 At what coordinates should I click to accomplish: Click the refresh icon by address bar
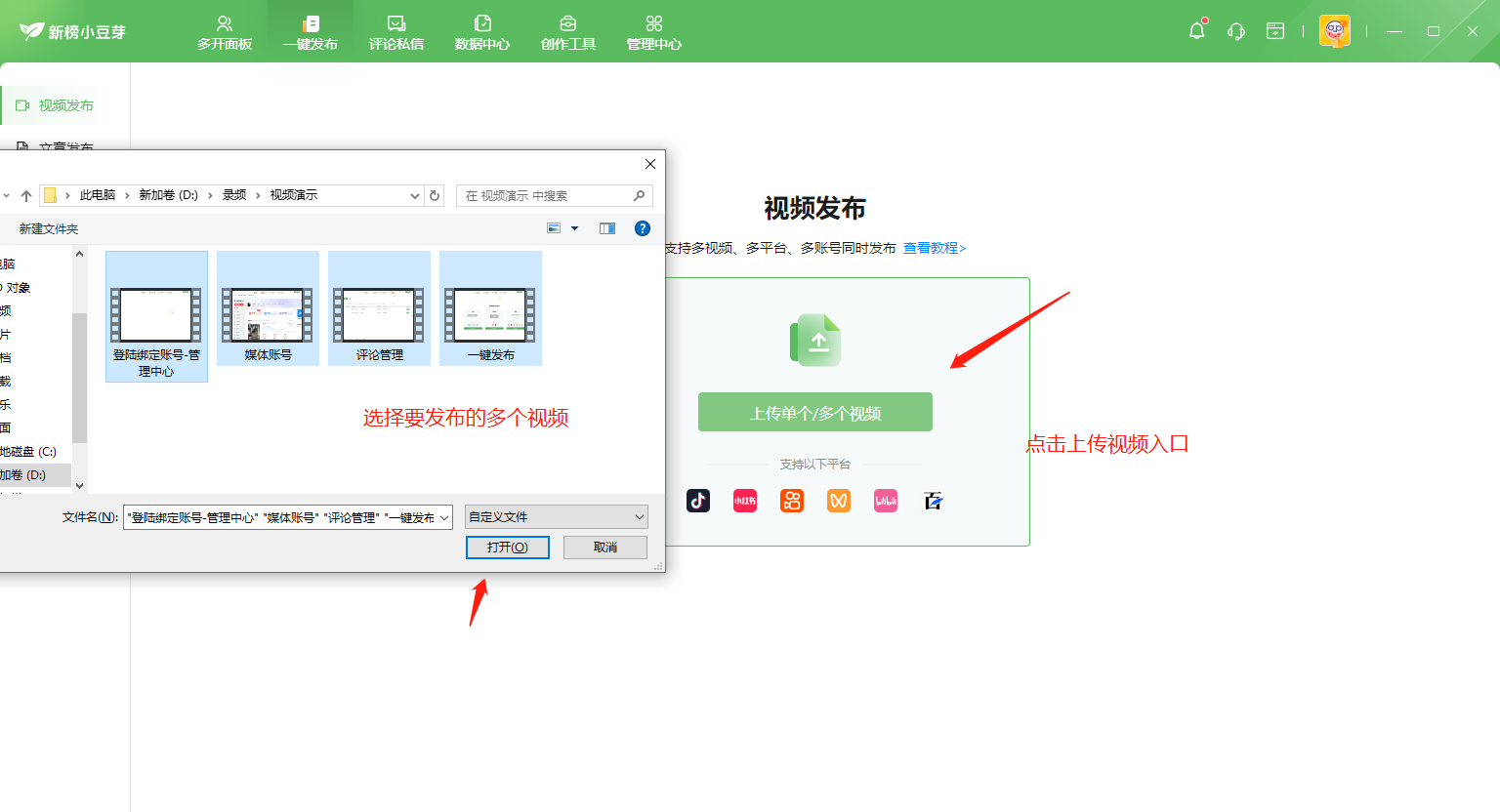point(435,195)
